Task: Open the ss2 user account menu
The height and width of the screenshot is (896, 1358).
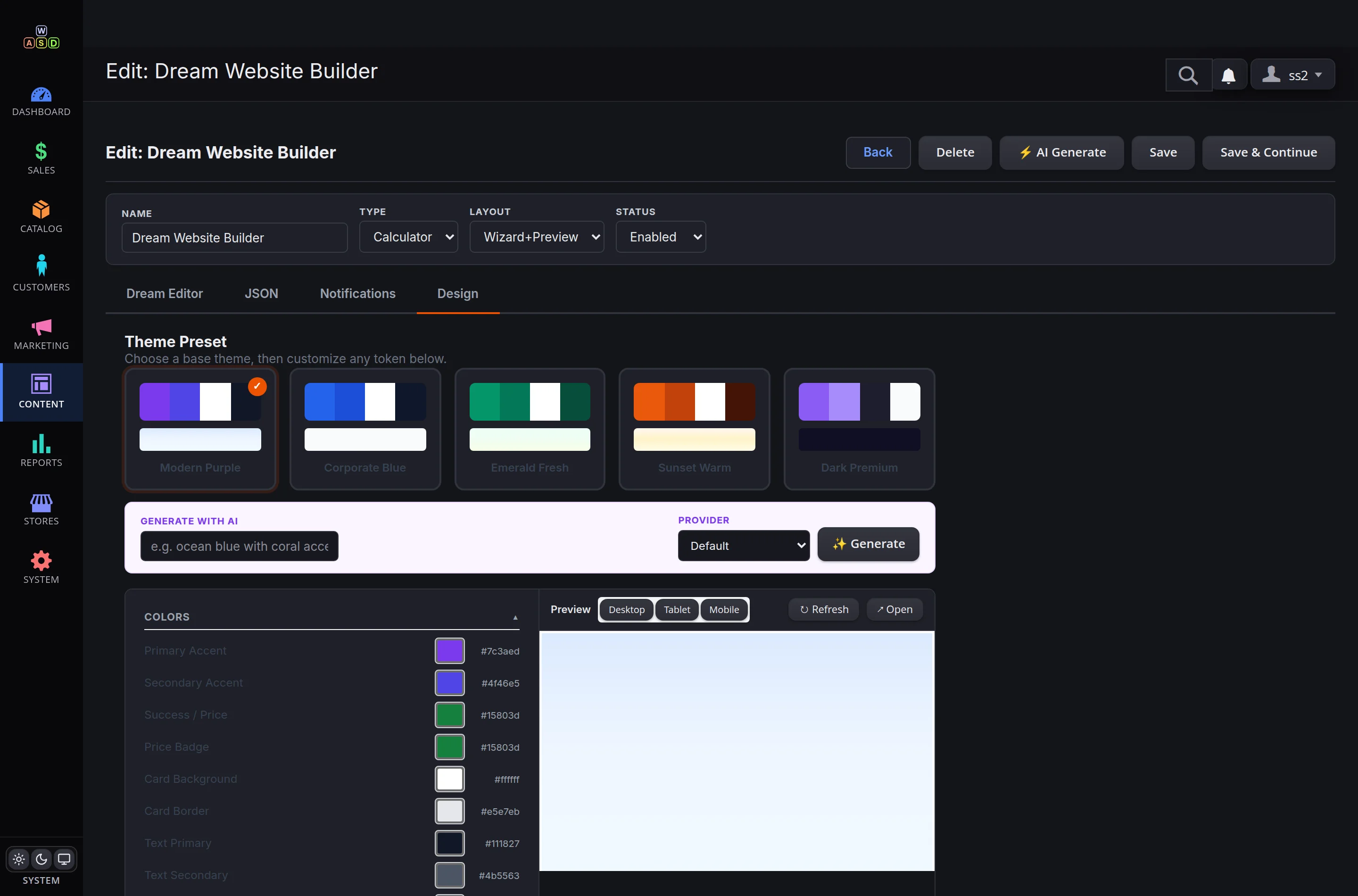Action: click(1292, 75)
